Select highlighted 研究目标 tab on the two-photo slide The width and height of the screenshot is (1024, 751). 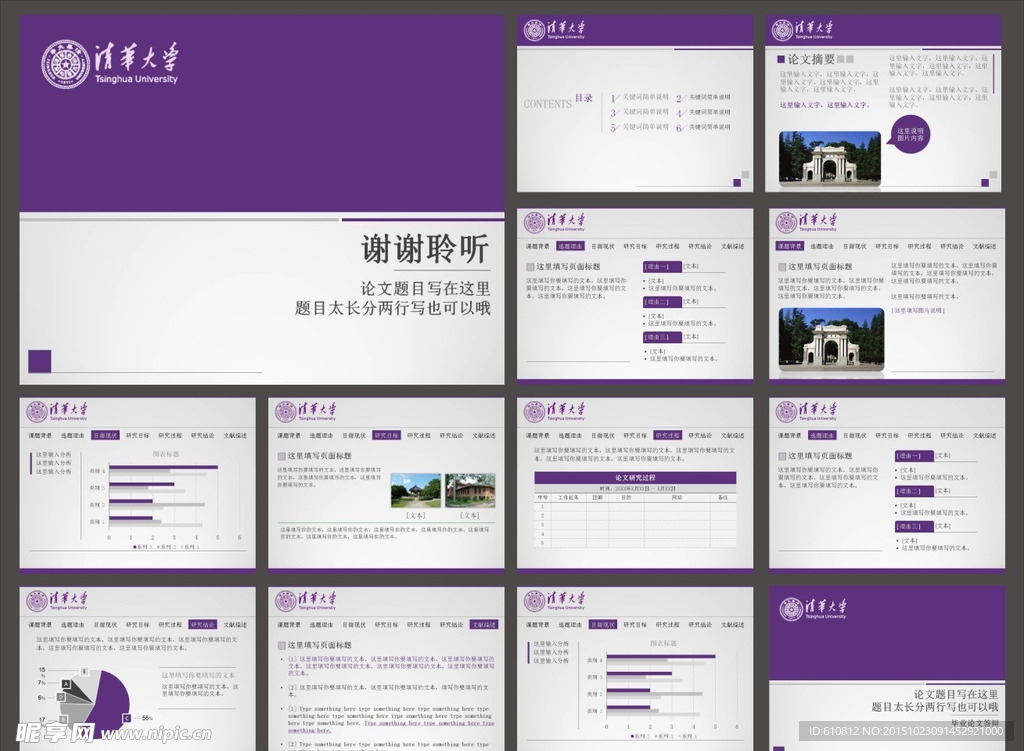(x=386, y=435)
